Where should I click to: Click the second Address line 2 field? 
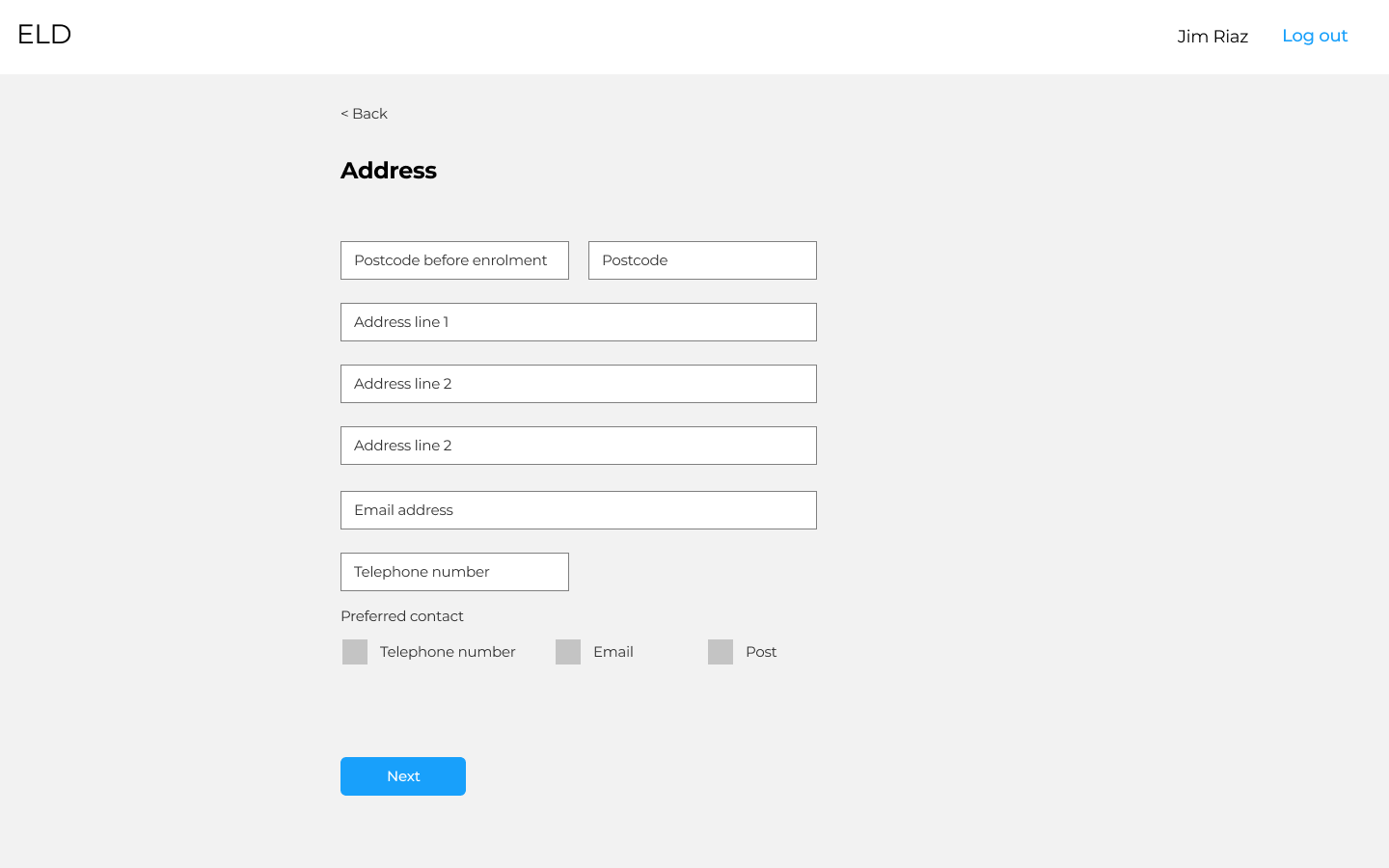coord(579,446)
